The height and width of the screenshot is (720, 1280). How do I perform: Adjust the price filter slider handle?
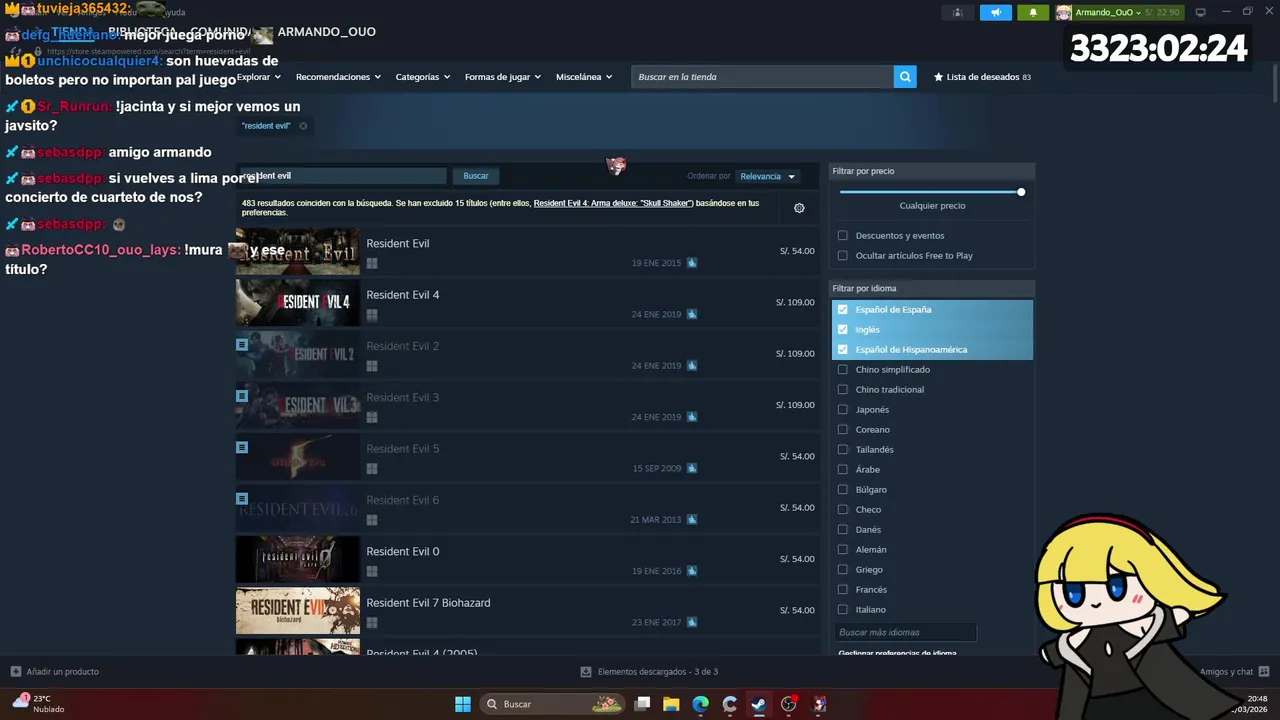point(1021,192)
